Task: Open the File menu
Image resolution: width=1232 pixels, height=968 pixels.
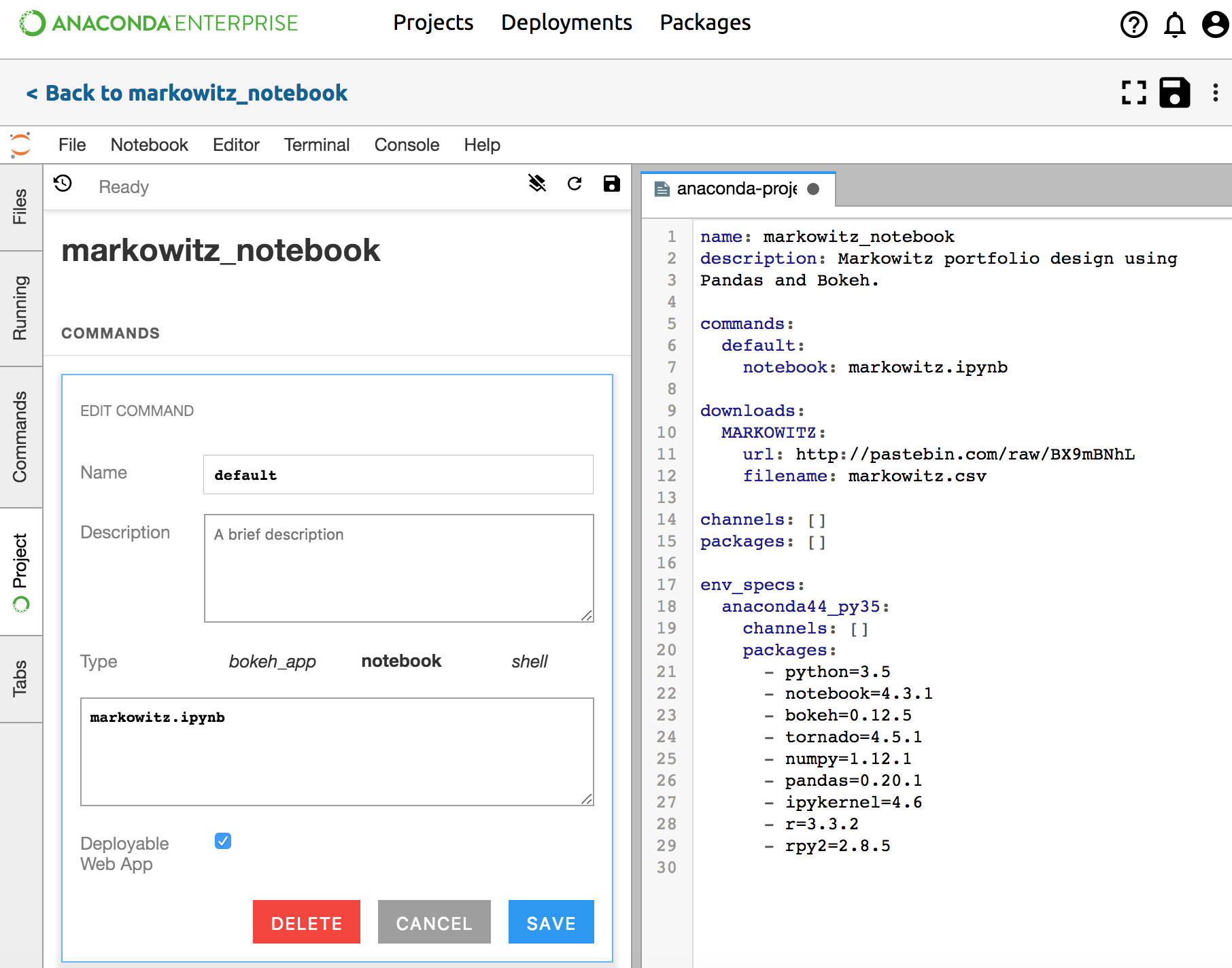Action: click(x=72, y=145)
